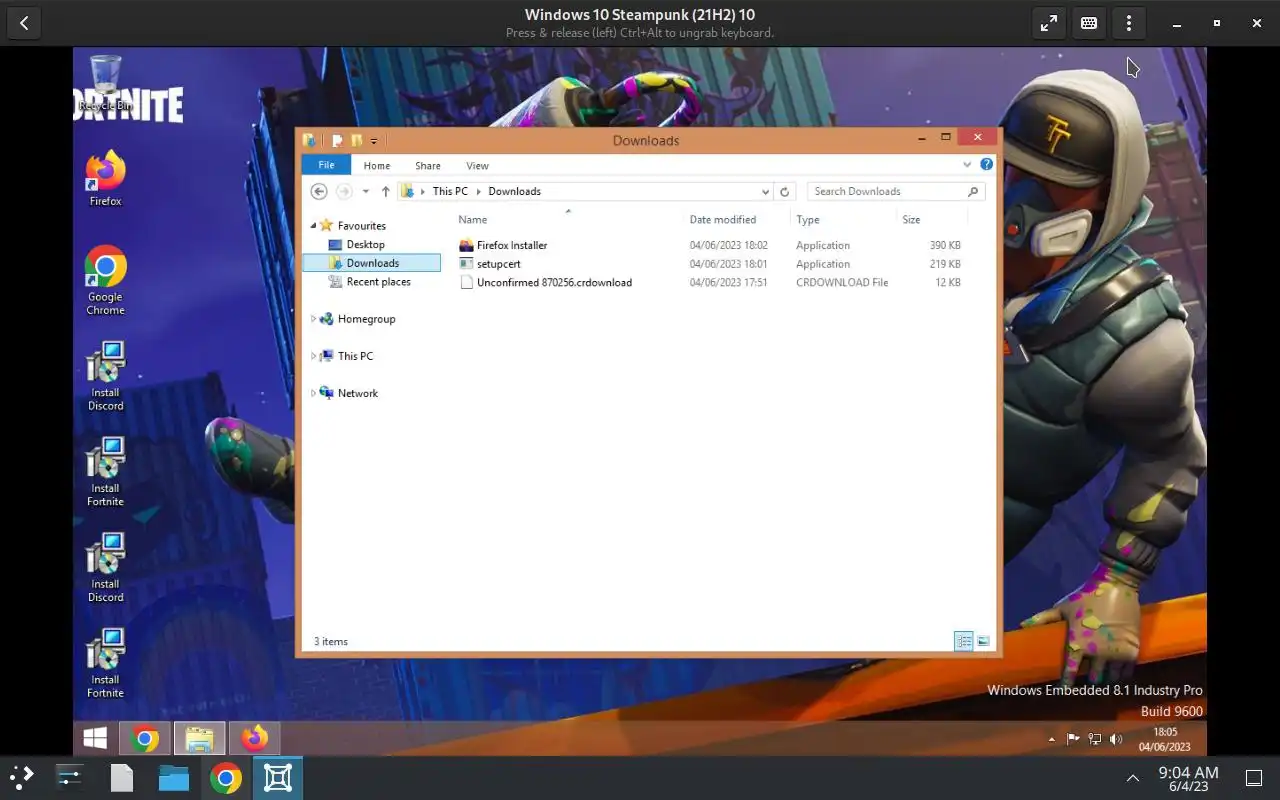Expand the Homegroup tree node
Screen dimensions: 1280x800
(313, 319)
